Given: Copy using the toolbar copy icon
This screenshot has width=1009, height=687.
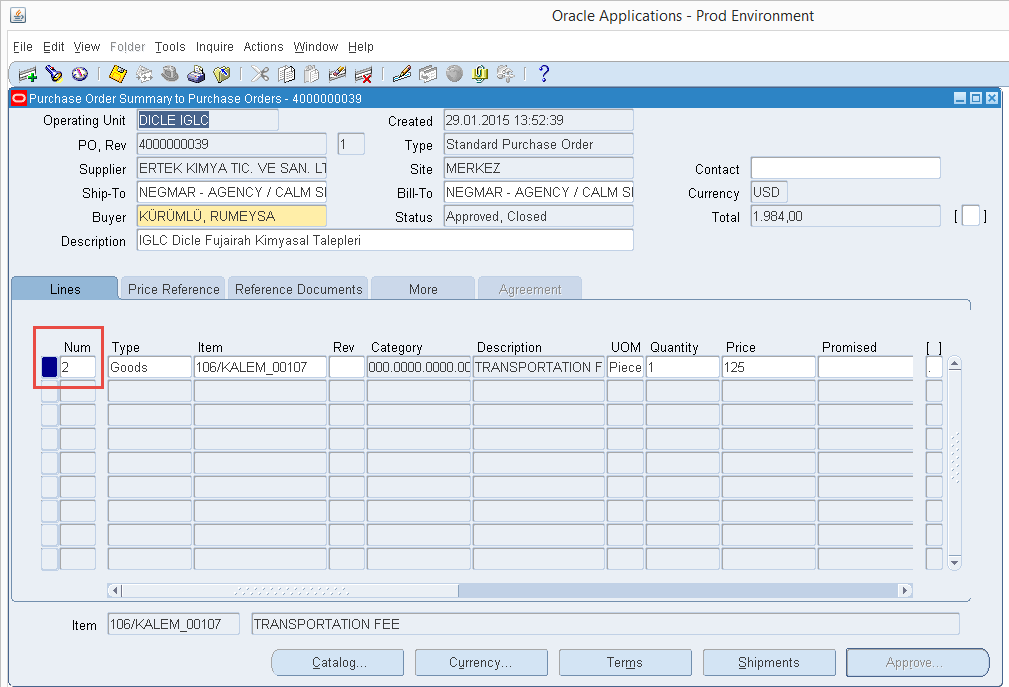Looking at the screenshot, I should tap(285, 74).
